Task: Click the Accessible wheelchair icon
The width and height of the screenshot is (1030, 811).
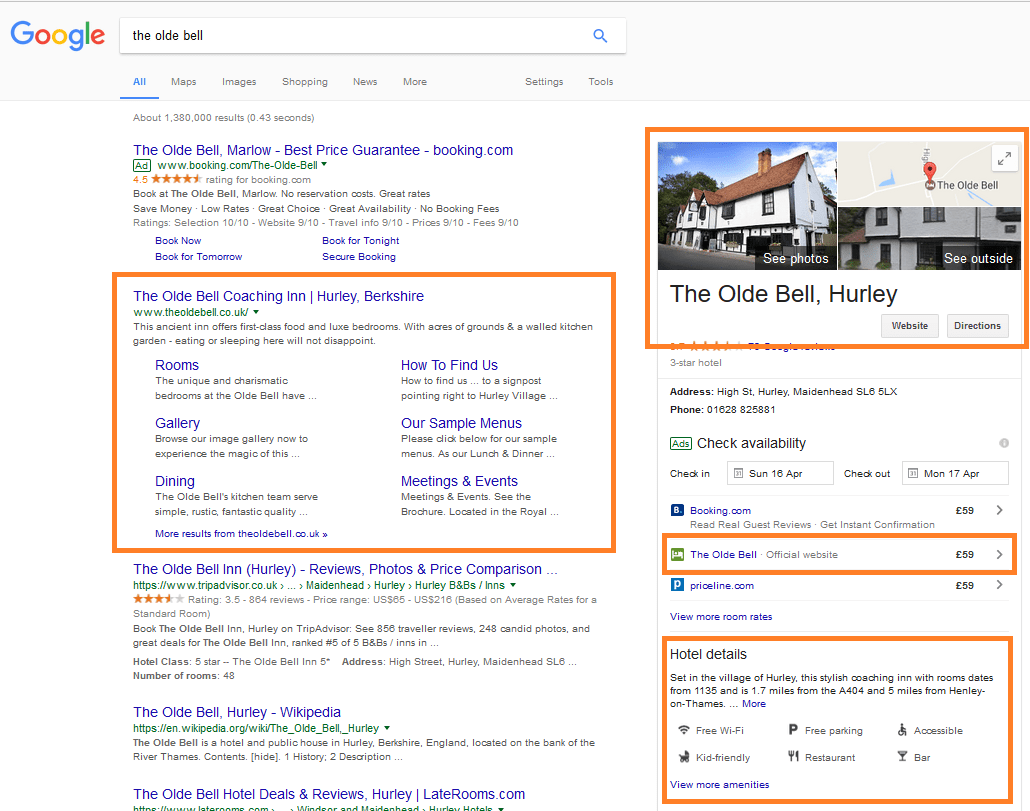Action: pos(902,730)
